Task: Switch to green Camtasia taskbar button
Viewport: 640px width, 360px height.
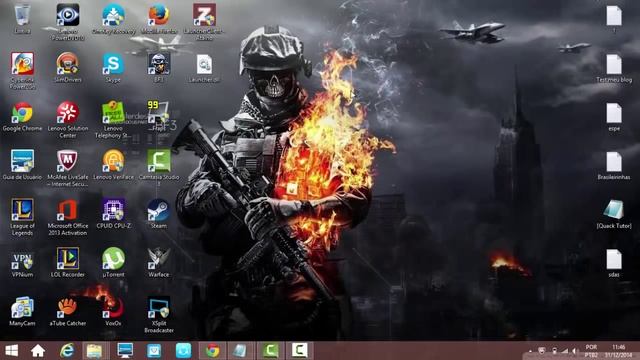Action: click(270, 350)
